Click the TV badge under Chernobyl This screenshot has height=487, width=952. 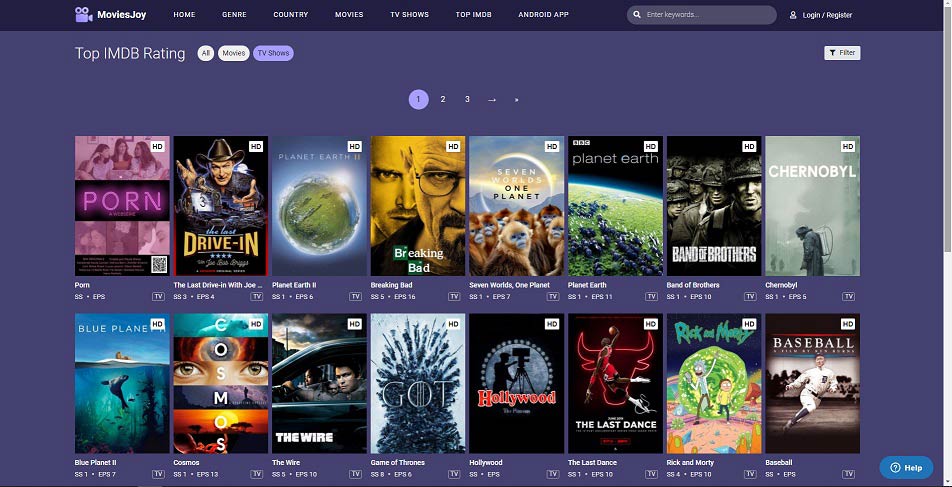(x=849, y=296)
